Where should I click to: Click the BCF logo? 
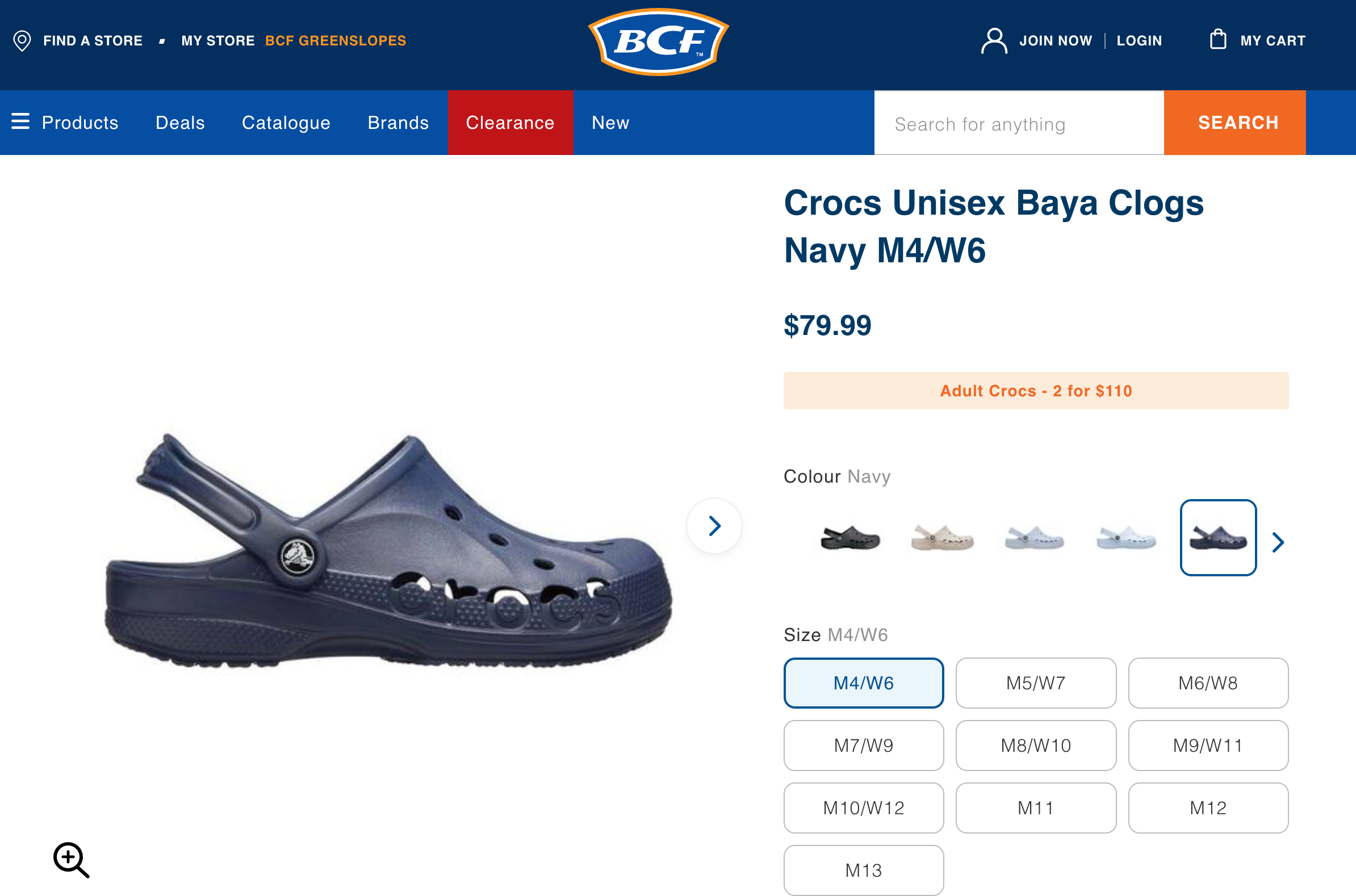[x=658, y=41]
